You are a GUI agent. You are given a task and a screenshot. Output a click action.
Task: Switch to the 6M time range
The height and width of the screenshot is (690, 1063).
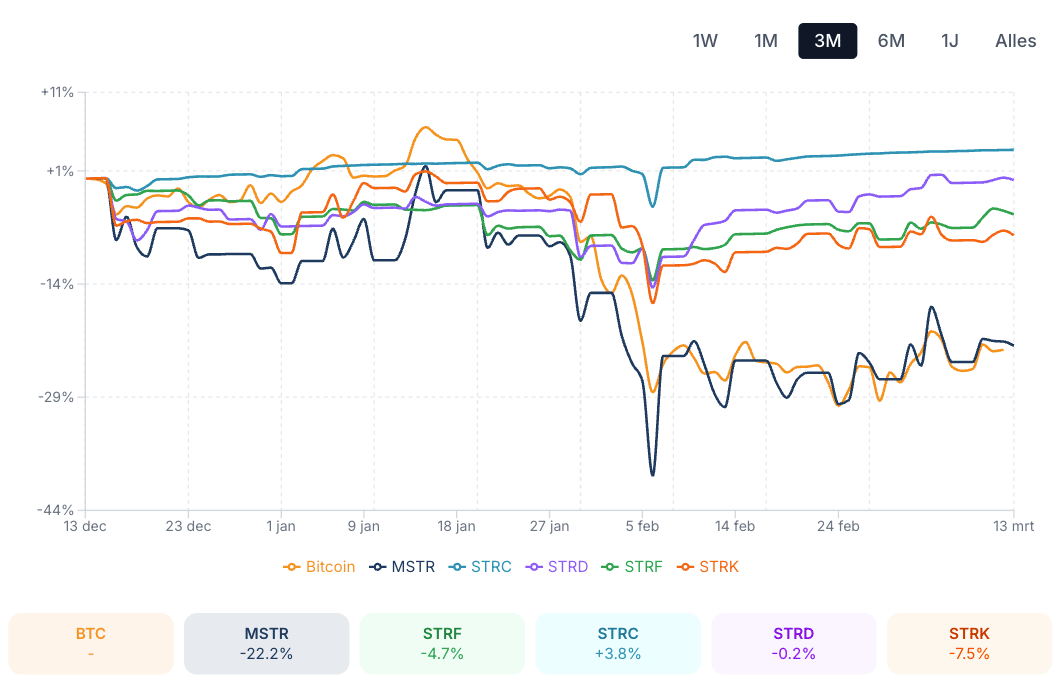pos(891,41)
